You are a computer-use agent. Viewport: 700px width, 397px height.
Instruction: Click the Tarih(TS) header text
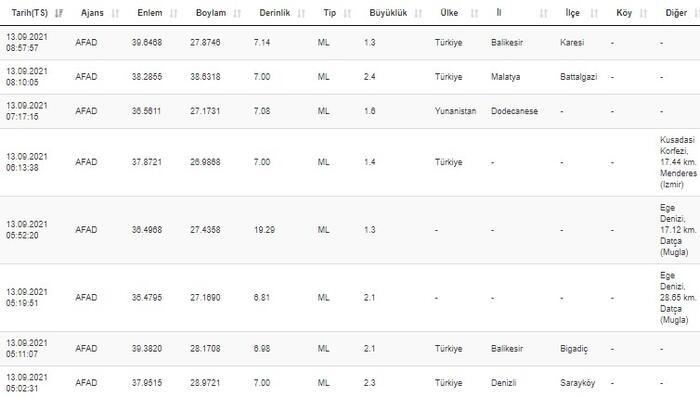(29, 13)
